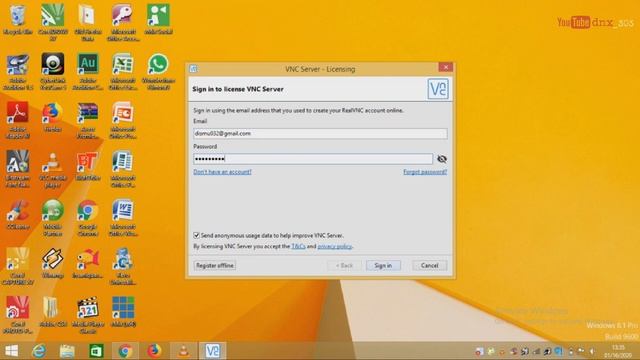Image resolution: width=640 pixels, height=360 pixels.
Task: Open the Microsoft Access desktop shortcut
Action: pyautogui.click(x=123, y=22)
